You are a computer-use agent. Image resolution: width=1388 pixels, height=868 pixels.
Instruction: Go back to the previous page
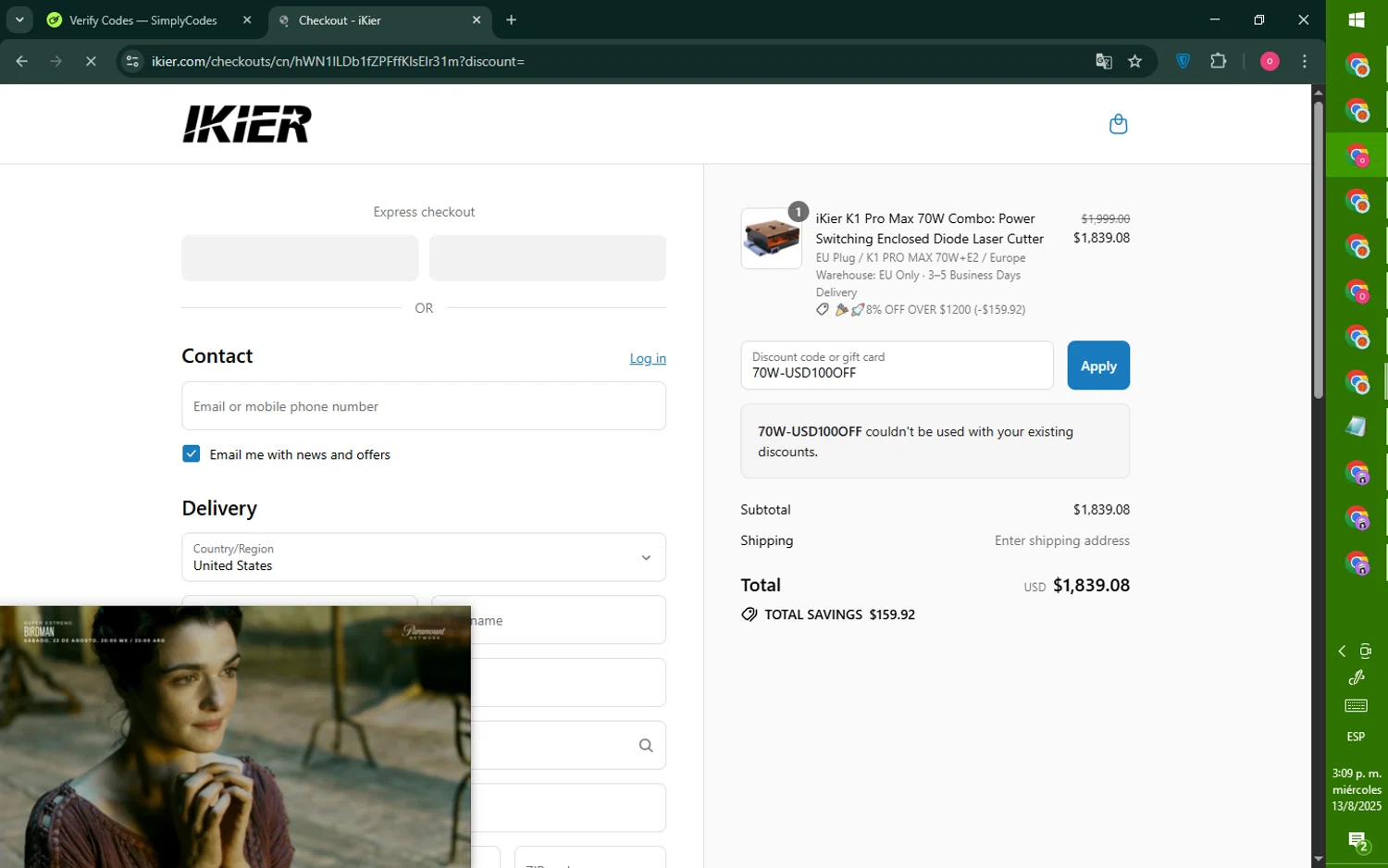pos(22,61)
